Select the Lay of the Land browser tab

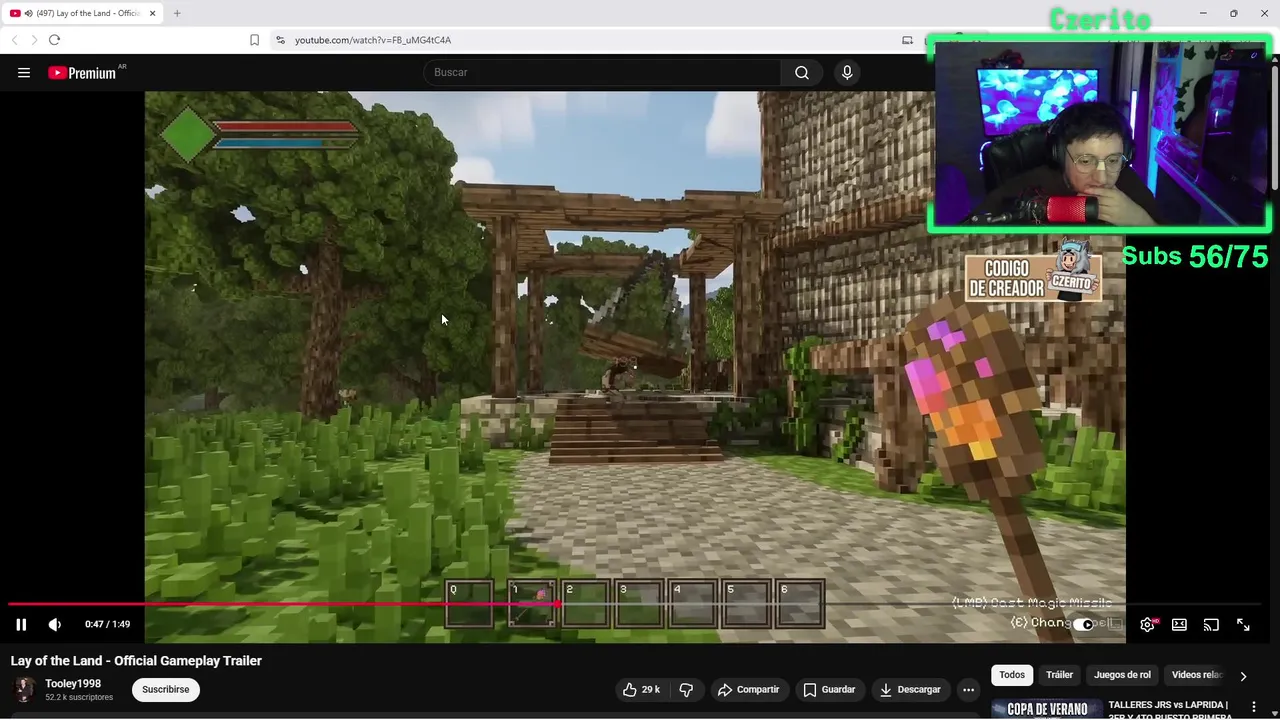(82, 13)
